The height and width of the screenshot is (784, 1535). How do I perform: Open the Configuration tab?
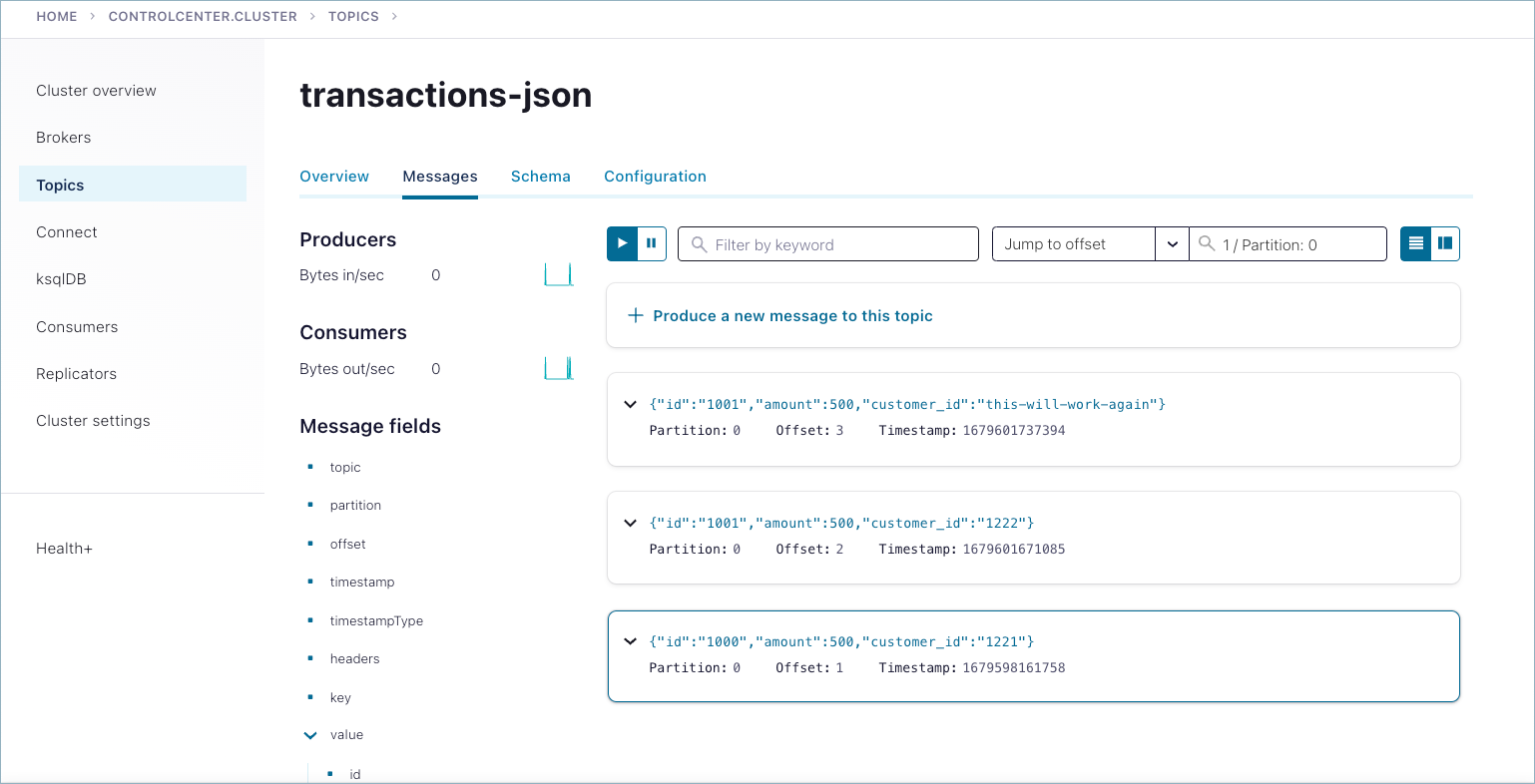[655, 176]
